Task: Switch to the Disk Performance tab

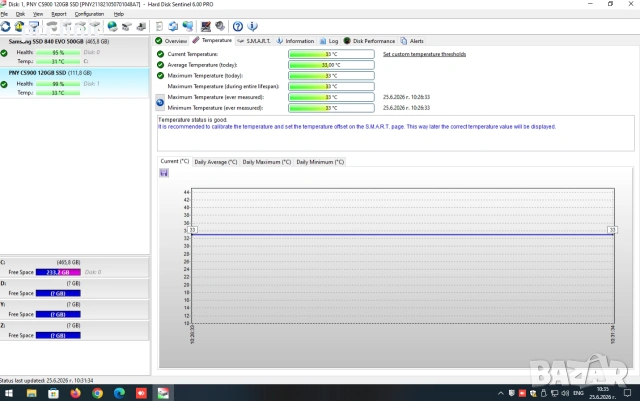Action: (369, 41)
